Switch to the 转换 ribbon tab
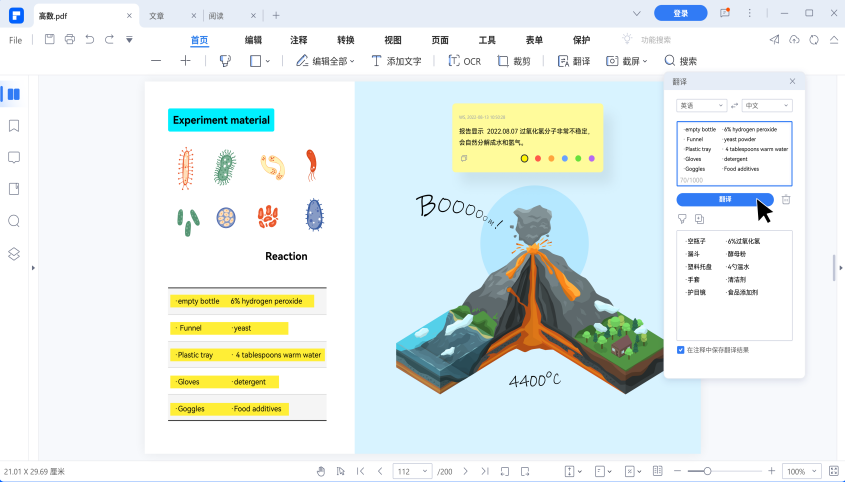845x482 pixels. tap(346, 40)
